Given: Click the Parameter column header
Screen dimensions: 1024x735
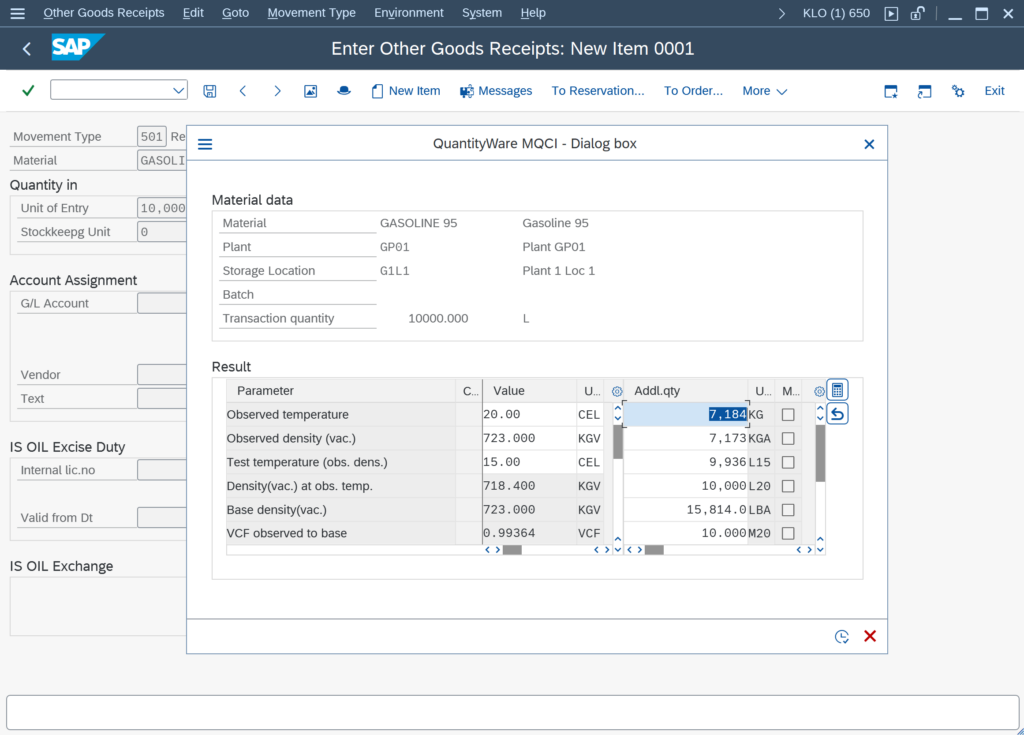Looking at the screenshot, I should pyautogui.click(x=340, y=391).
